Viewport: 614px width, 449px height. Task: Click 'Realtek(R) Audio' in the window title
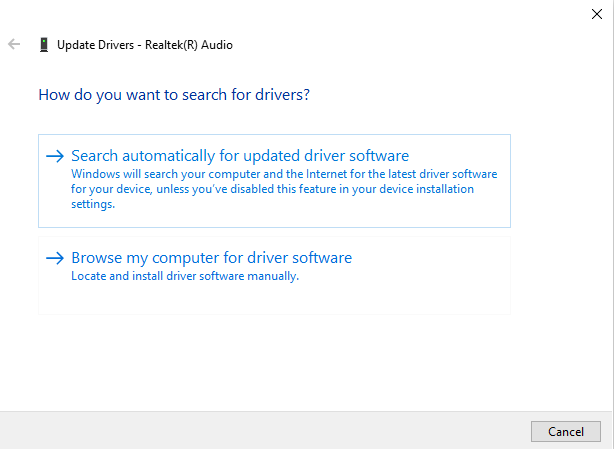tap(189, 45)
